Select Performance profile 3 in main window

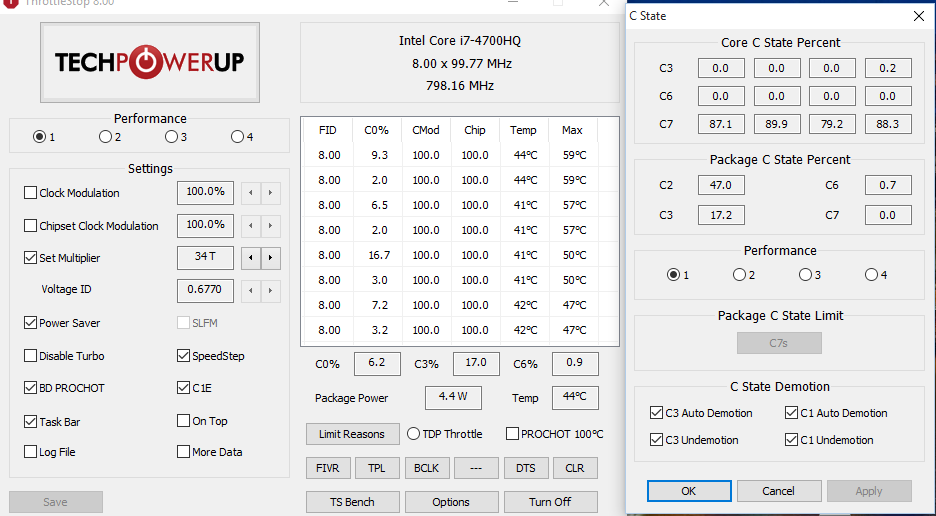171,137
